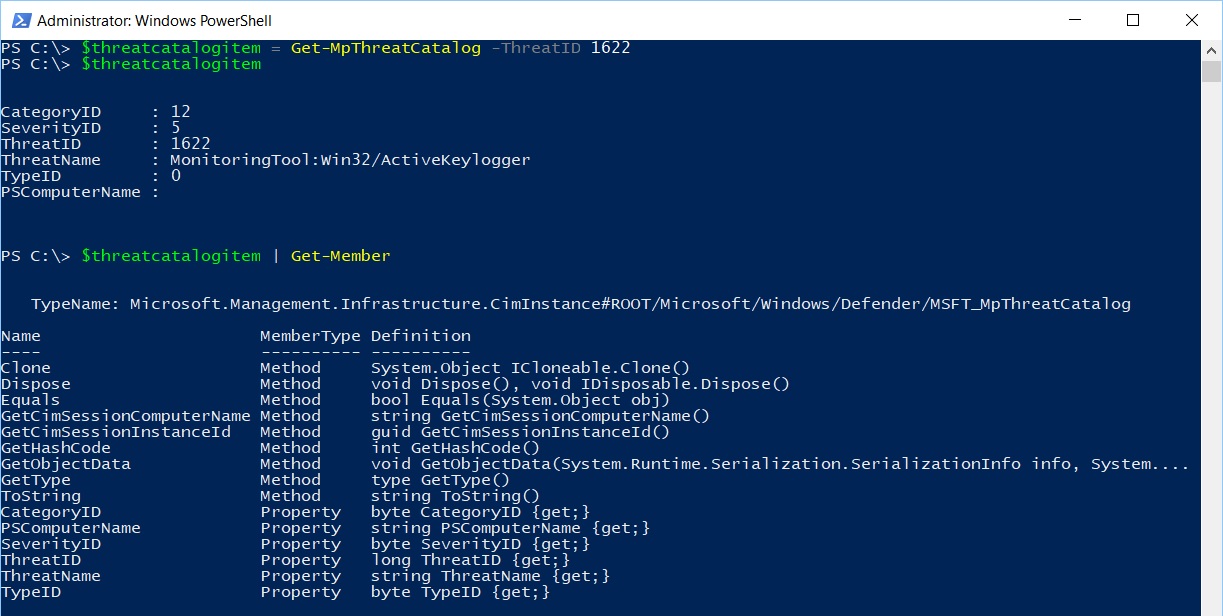
Task: Click the window title 'Administrator: Windows PowerShell'
Action: click(x=155, y=20)
